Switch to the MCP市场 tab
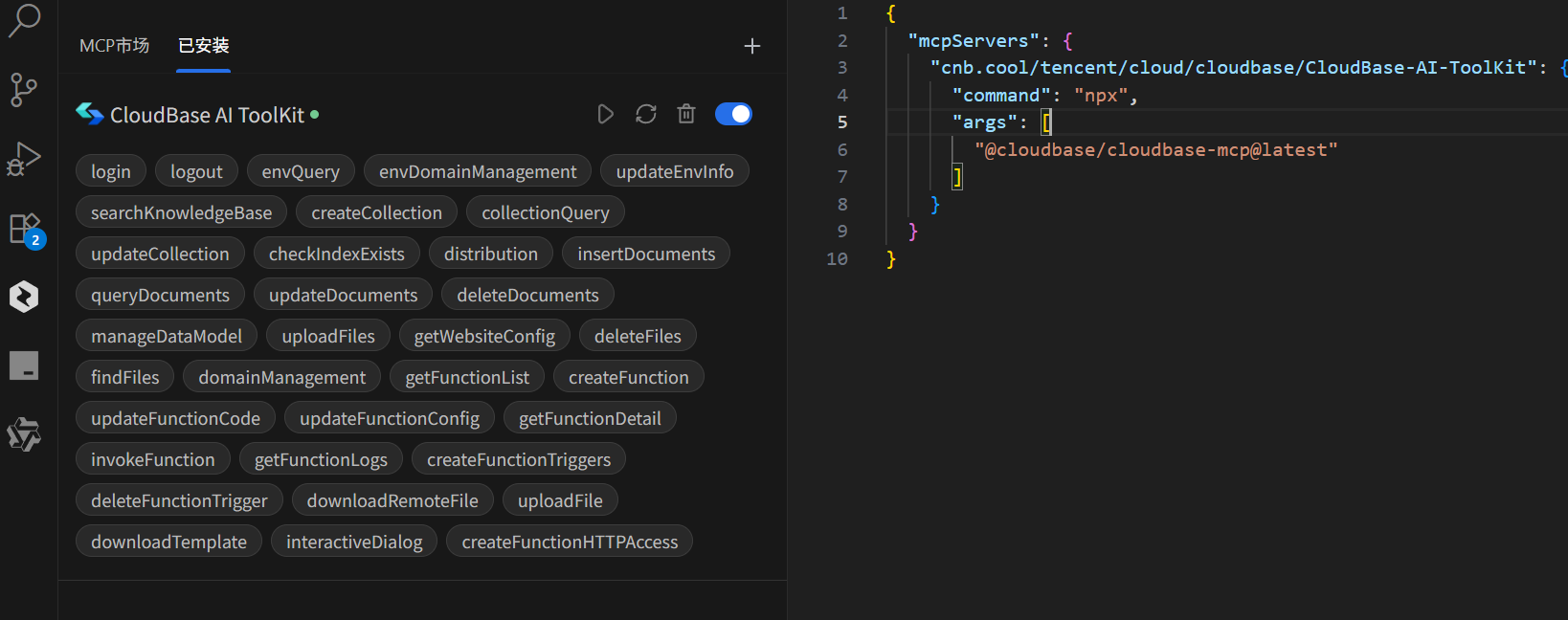The width and height of the screenshot is (1568, 620). [x=114, y=46]
